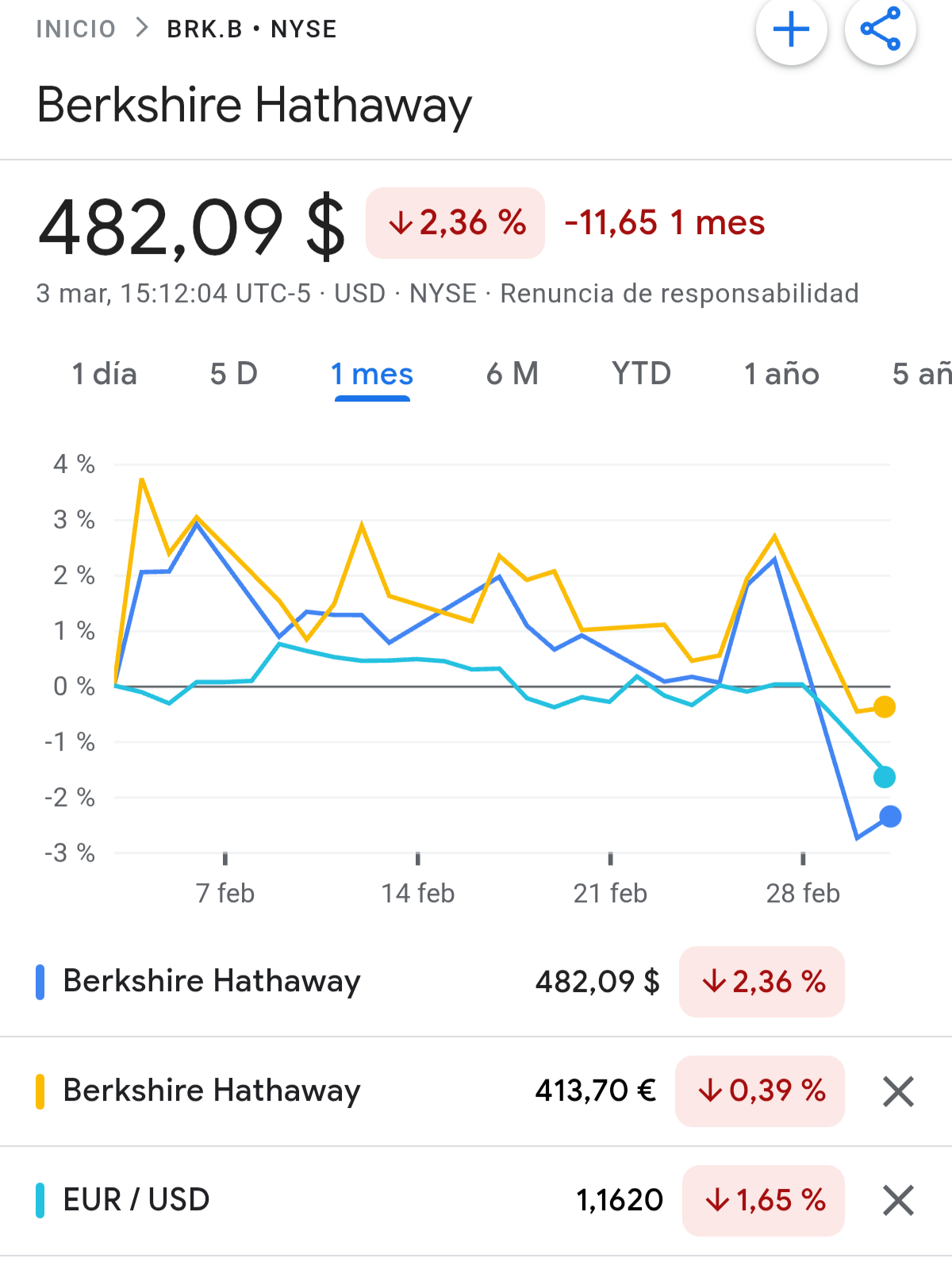Show the YTD chart range
The height and width of the screenshot is (1273, 952).
(641, 374)
